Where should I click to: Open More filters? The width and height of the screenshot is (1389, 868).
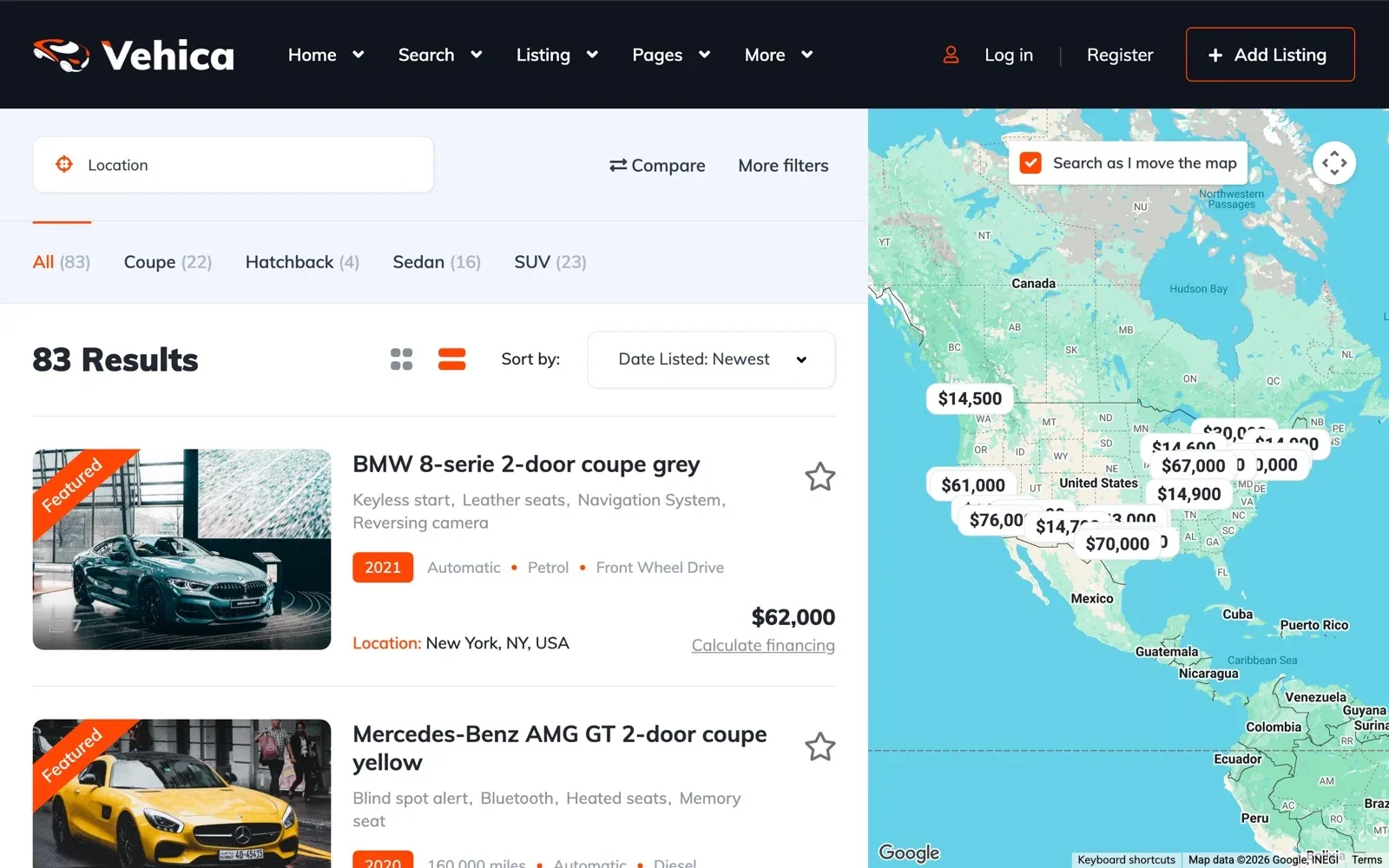point(783,165)
